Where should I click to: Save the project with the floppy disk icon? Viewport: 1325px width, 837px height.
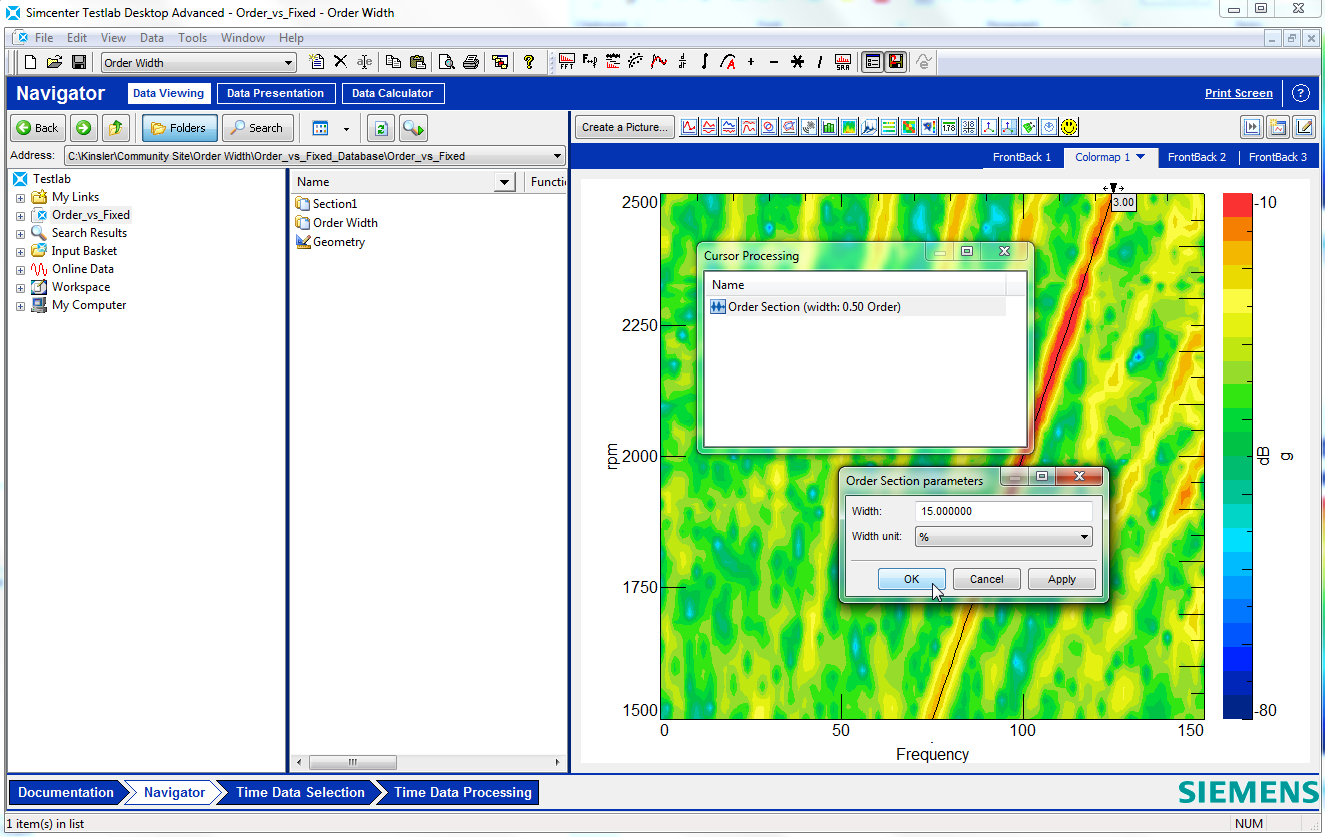78,62
